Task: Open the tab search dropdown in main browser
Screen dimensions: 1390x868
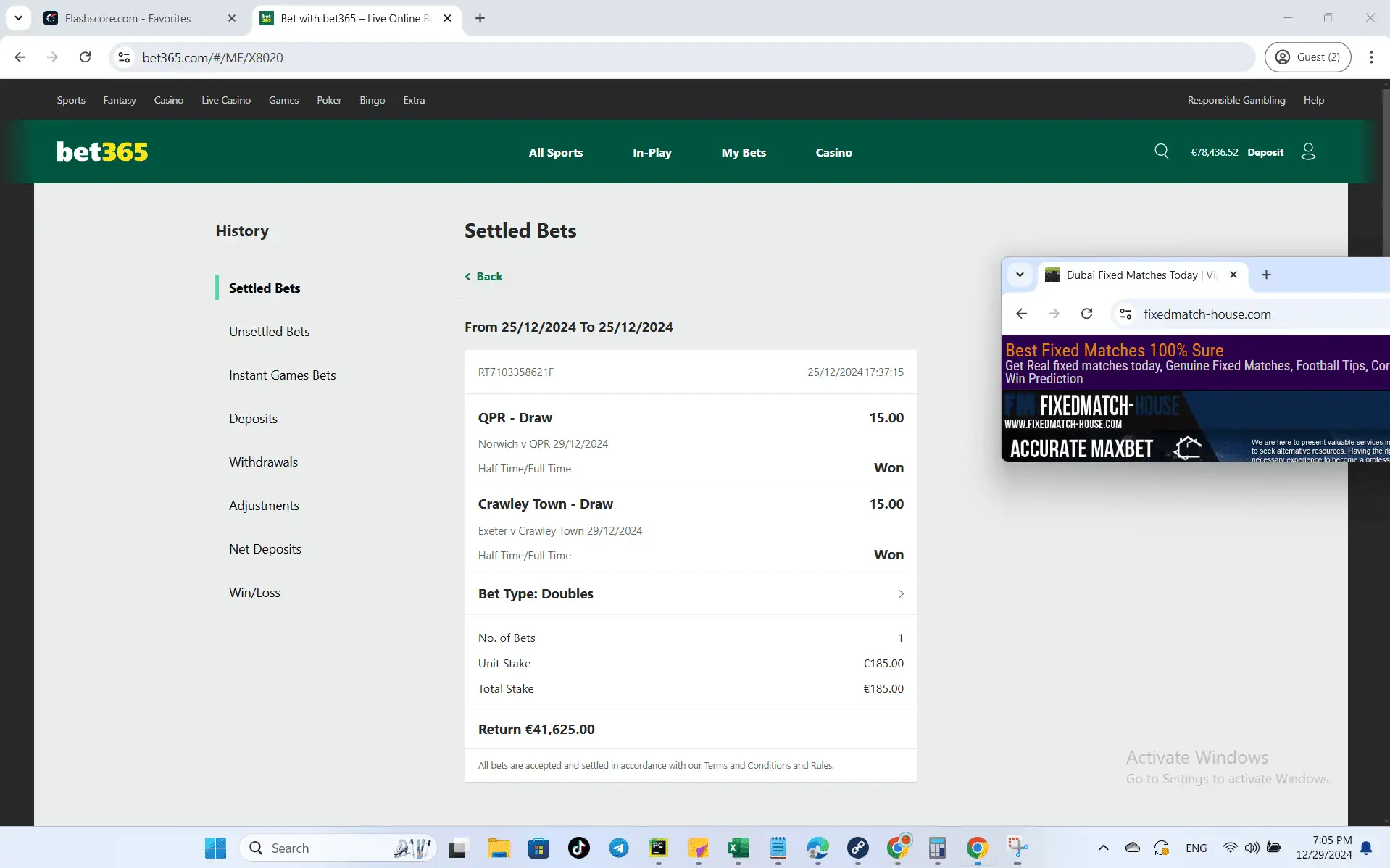Action: pos(18,18)
